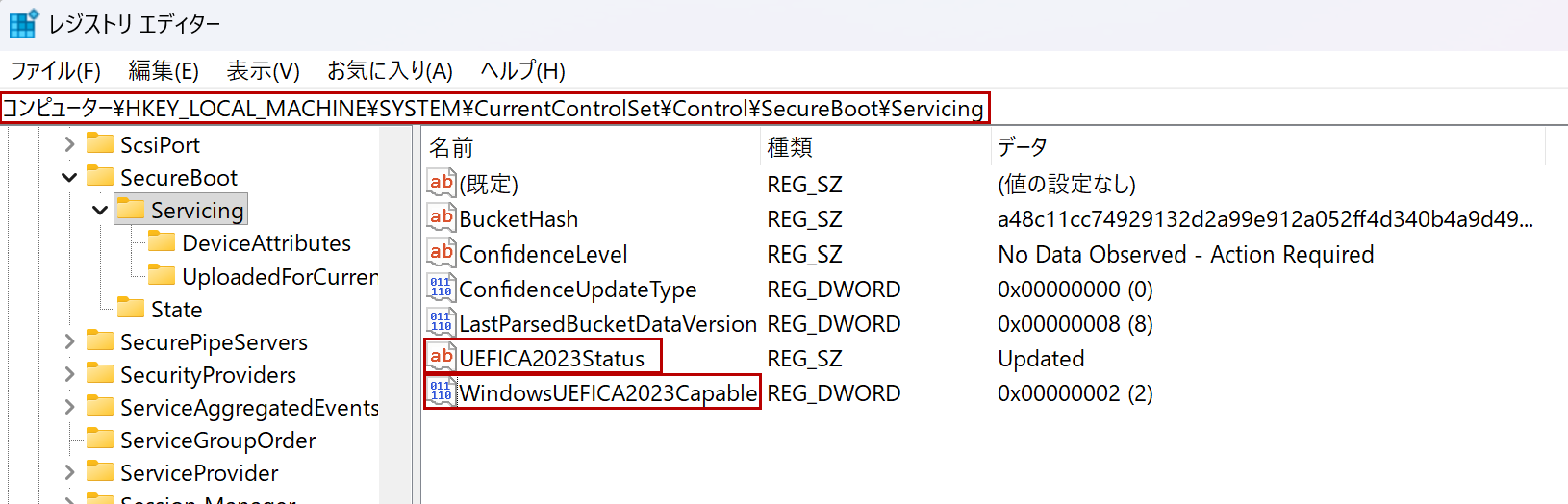Select the LastParsedBucketDataVersion DWORD icon
Viewport: 1568px width, 504px height.
[x=442, y=323]
